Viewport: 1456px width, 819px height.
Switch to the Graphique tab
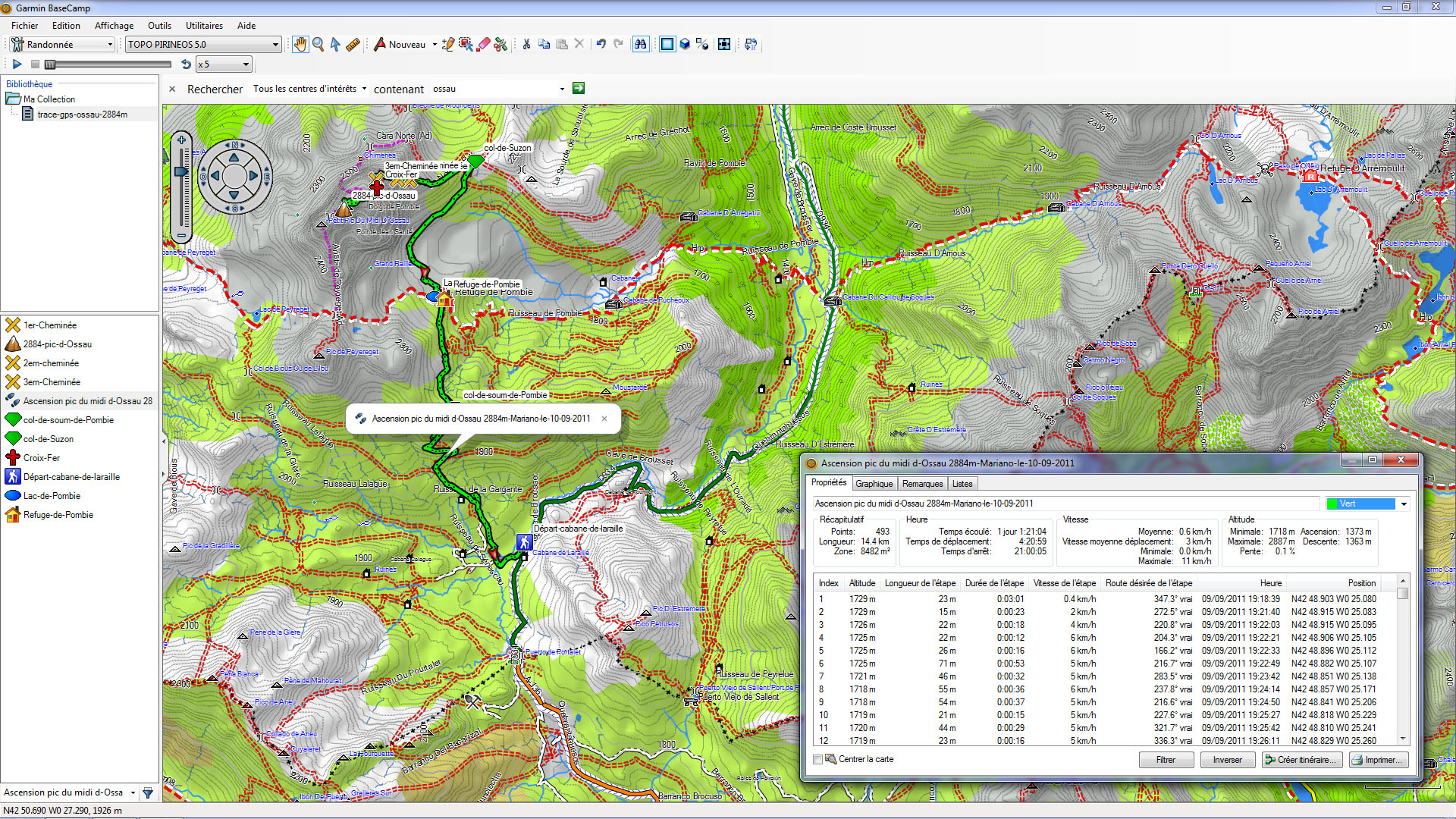pos(874,484)
